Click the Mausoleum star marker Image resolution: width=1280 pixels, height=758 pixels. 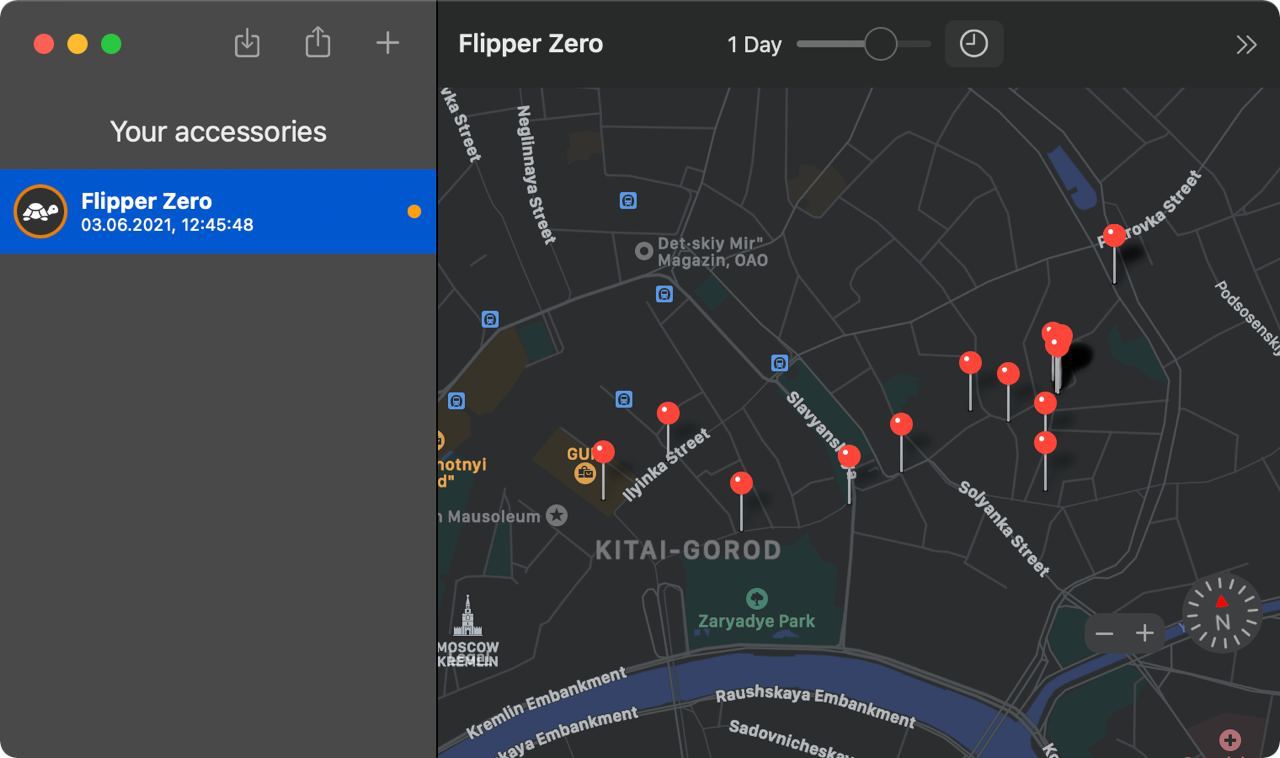(x=557, y=516)
